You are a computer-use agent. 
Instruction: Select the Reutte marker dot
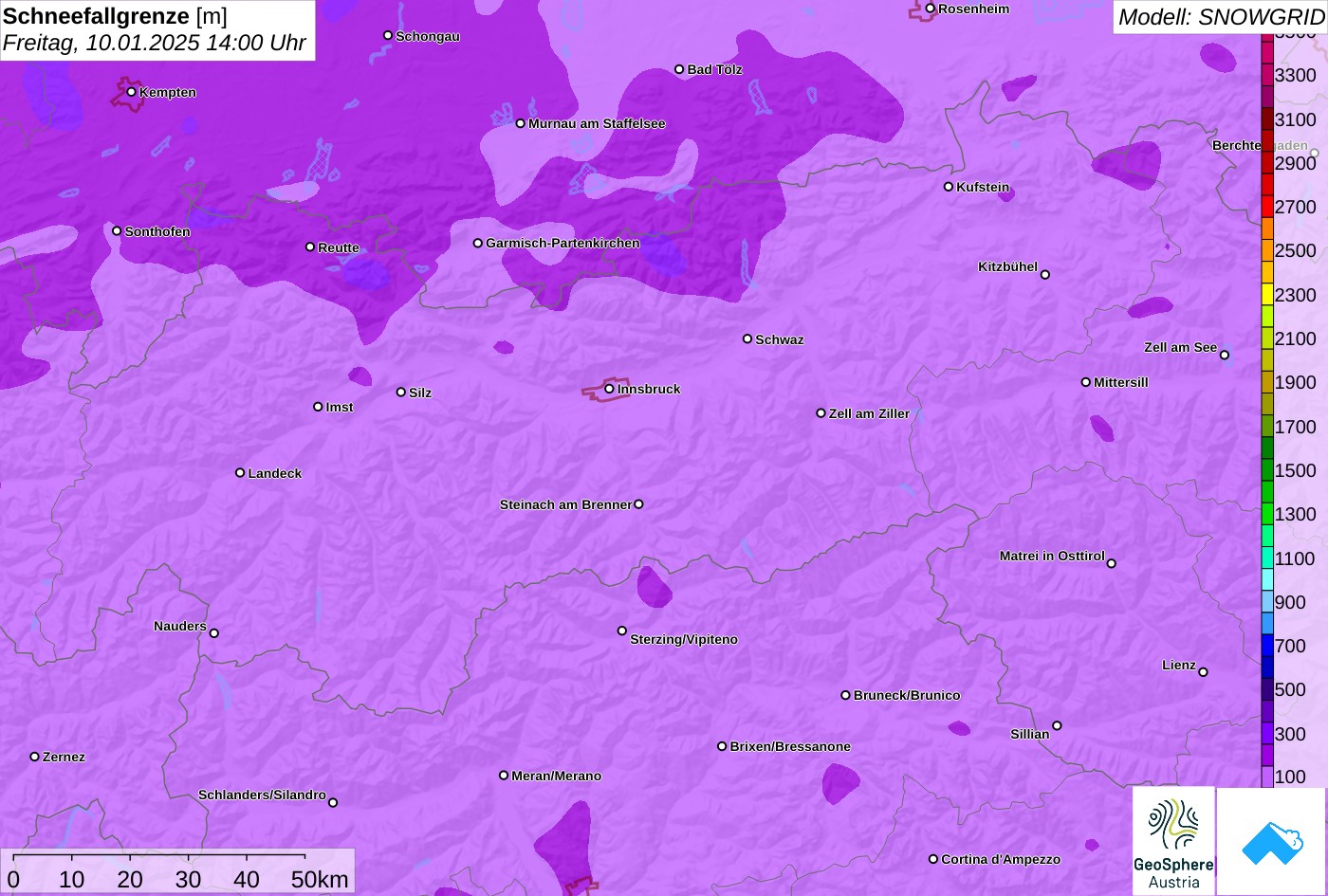[310, 247]
